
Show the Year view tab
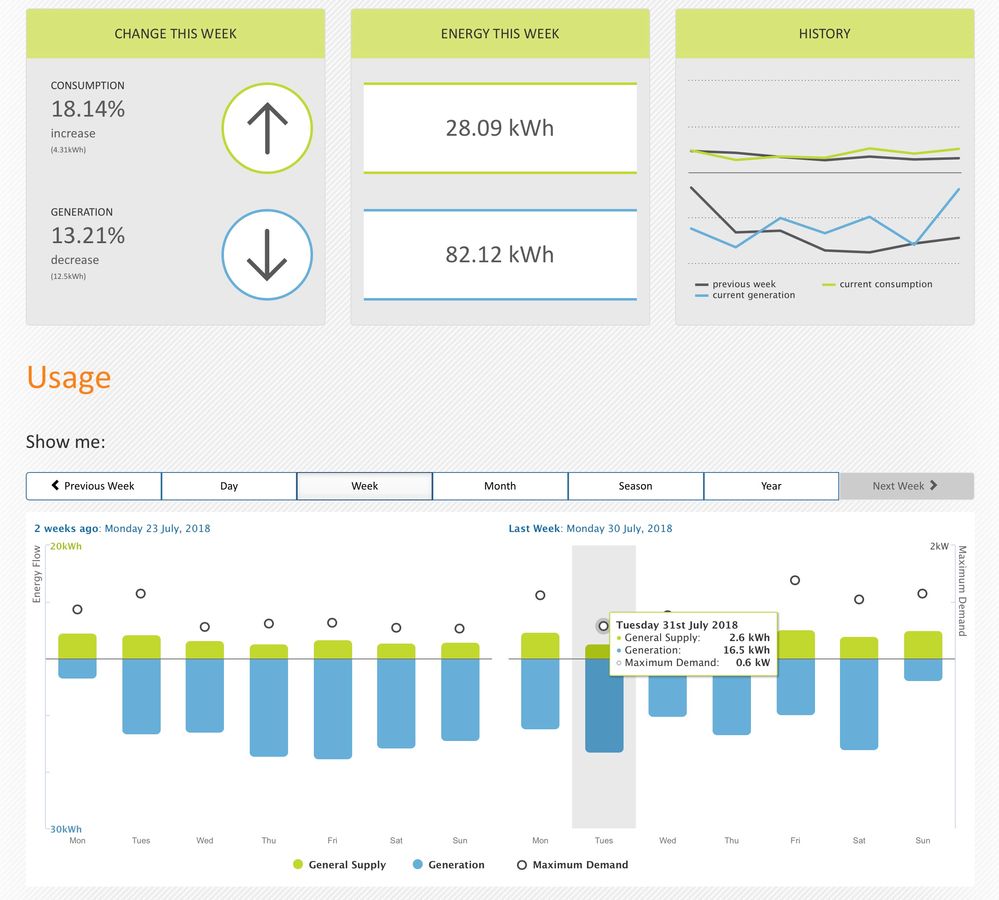tap(771, 486)
